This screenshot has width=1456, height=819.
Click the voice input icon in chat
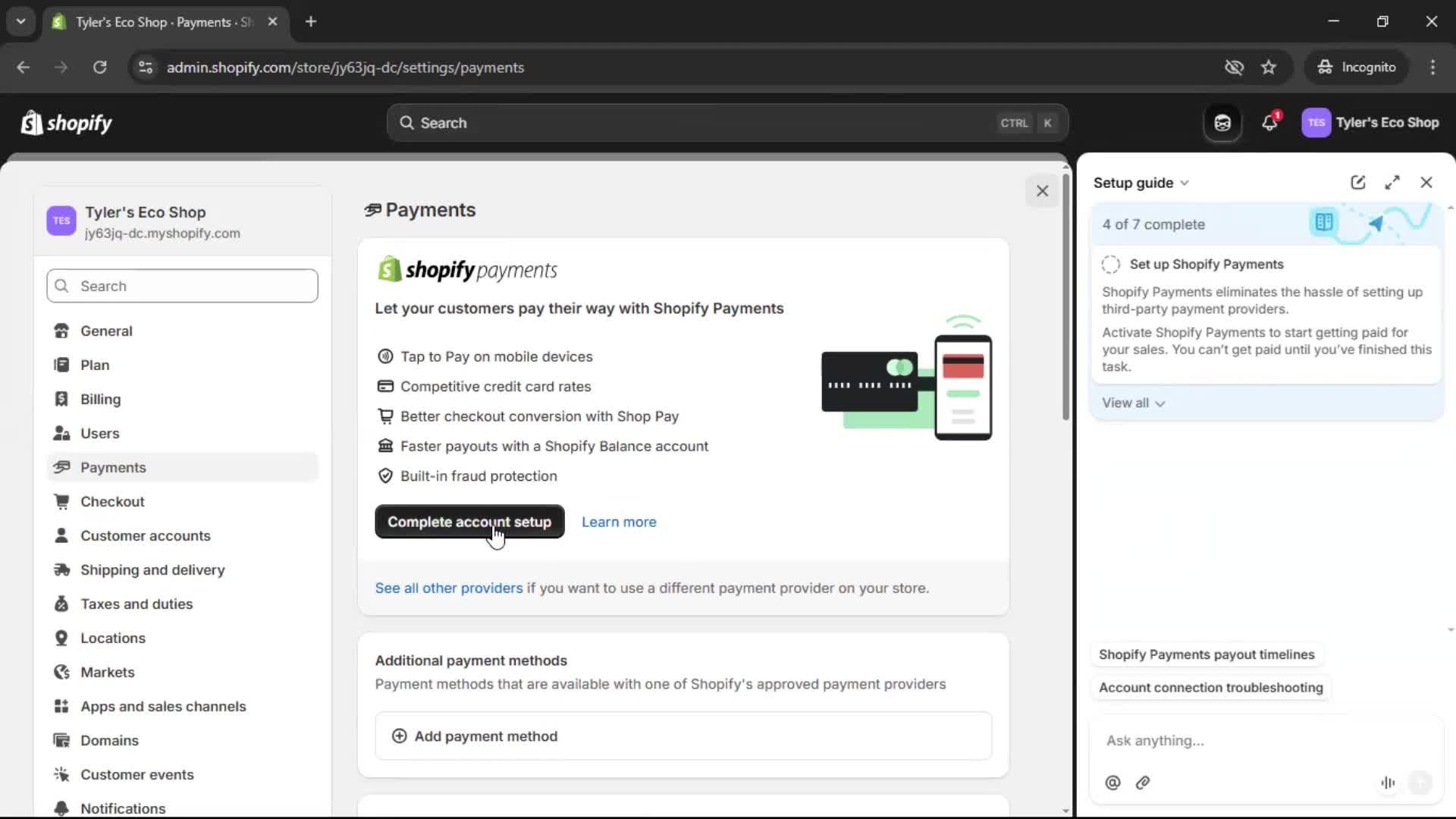tap(1387, 783)
